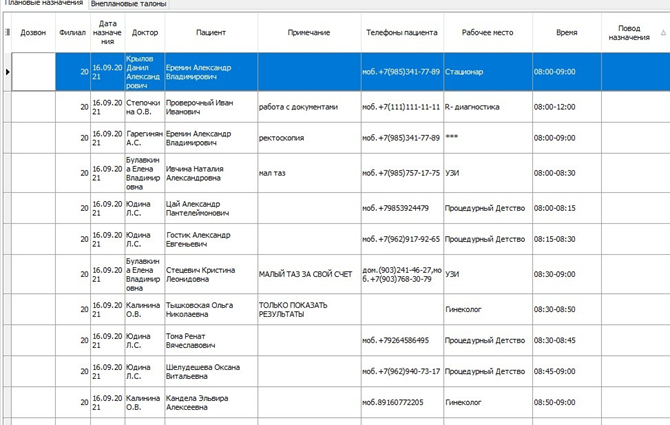Screen dimensions: 670x425
Task: Click the Филиал column header
Action: coord(72,32)
